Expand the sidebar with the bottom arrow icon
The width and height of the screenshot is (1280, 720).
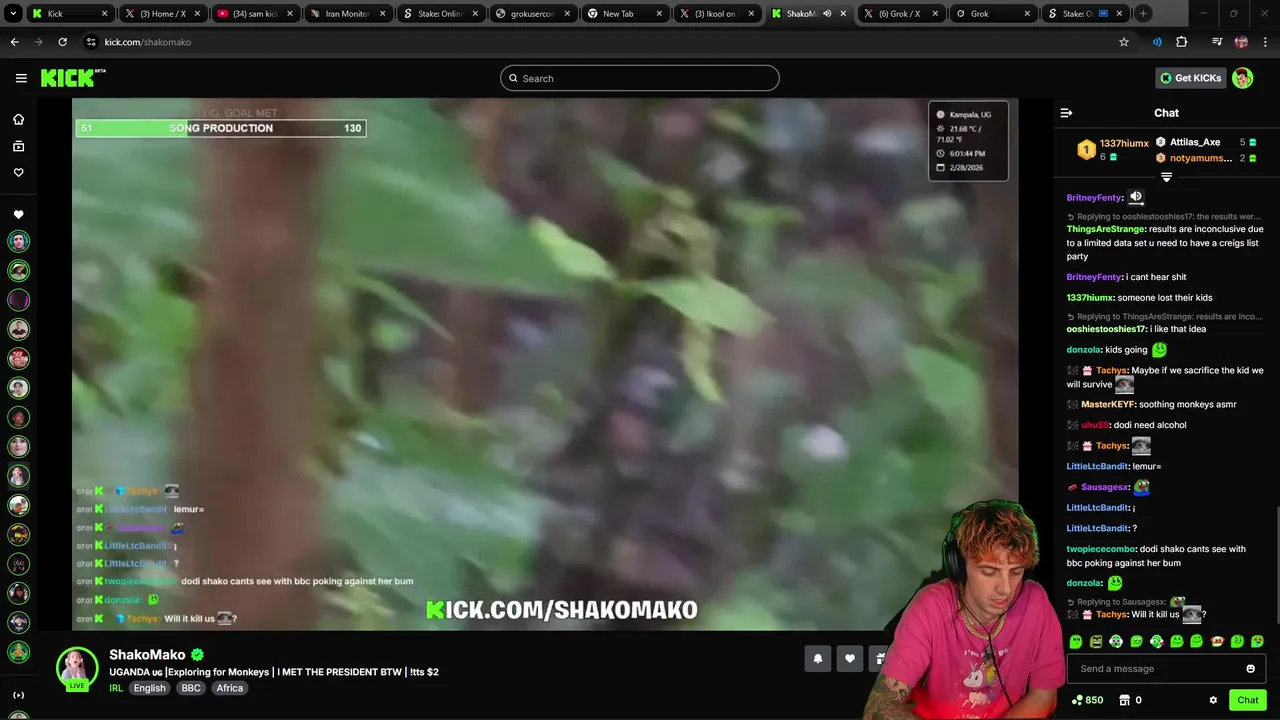pyautogui.click(x=18, y=695)
